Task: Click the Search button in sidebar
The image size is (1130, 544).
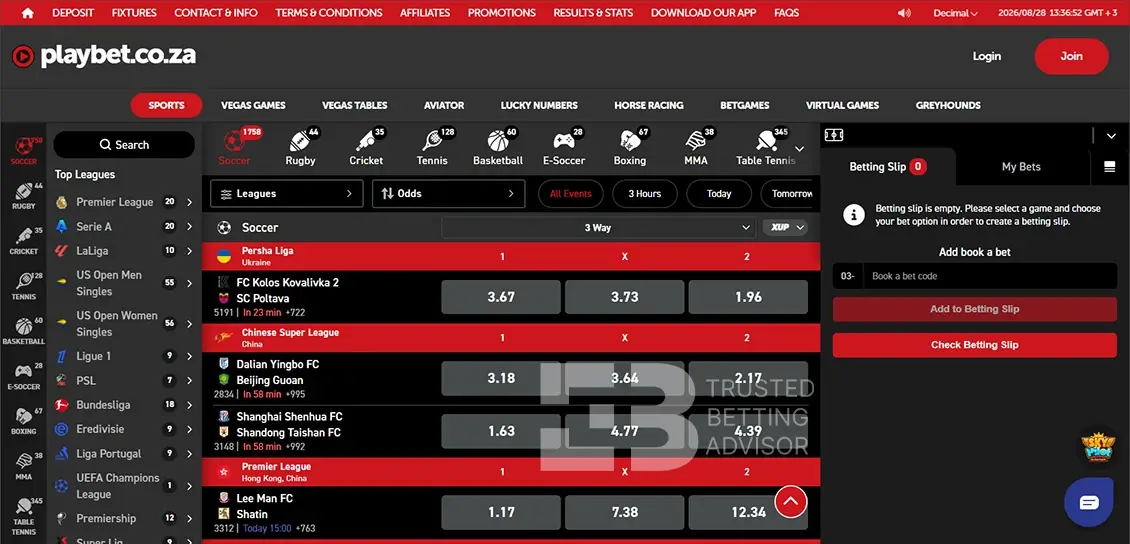Action: [x=124, y=145]
